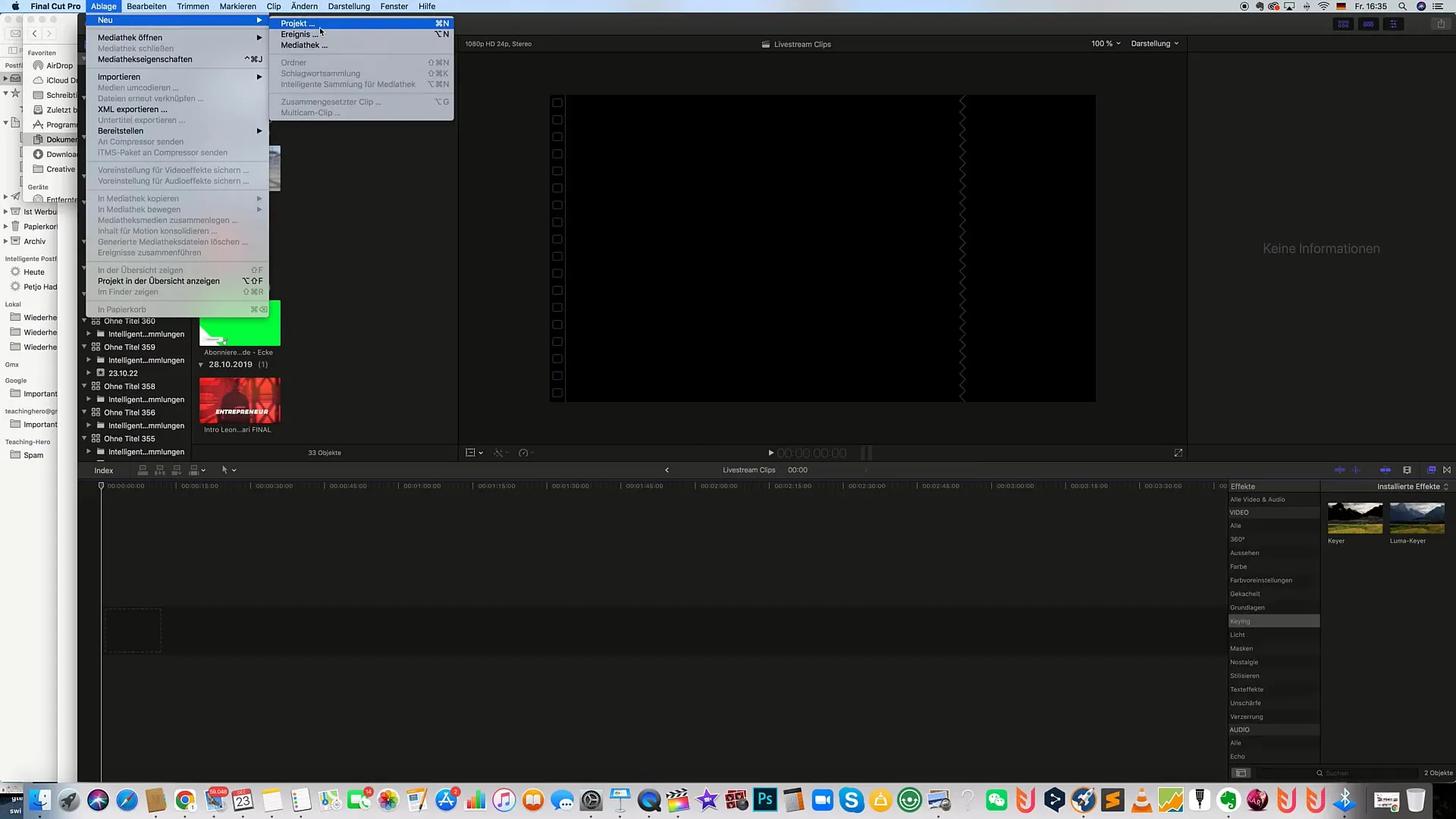Select Projekt in der Übersicht anzeigen menu item
Screen dimensions: 1456x819
click(x=159, y=281)
